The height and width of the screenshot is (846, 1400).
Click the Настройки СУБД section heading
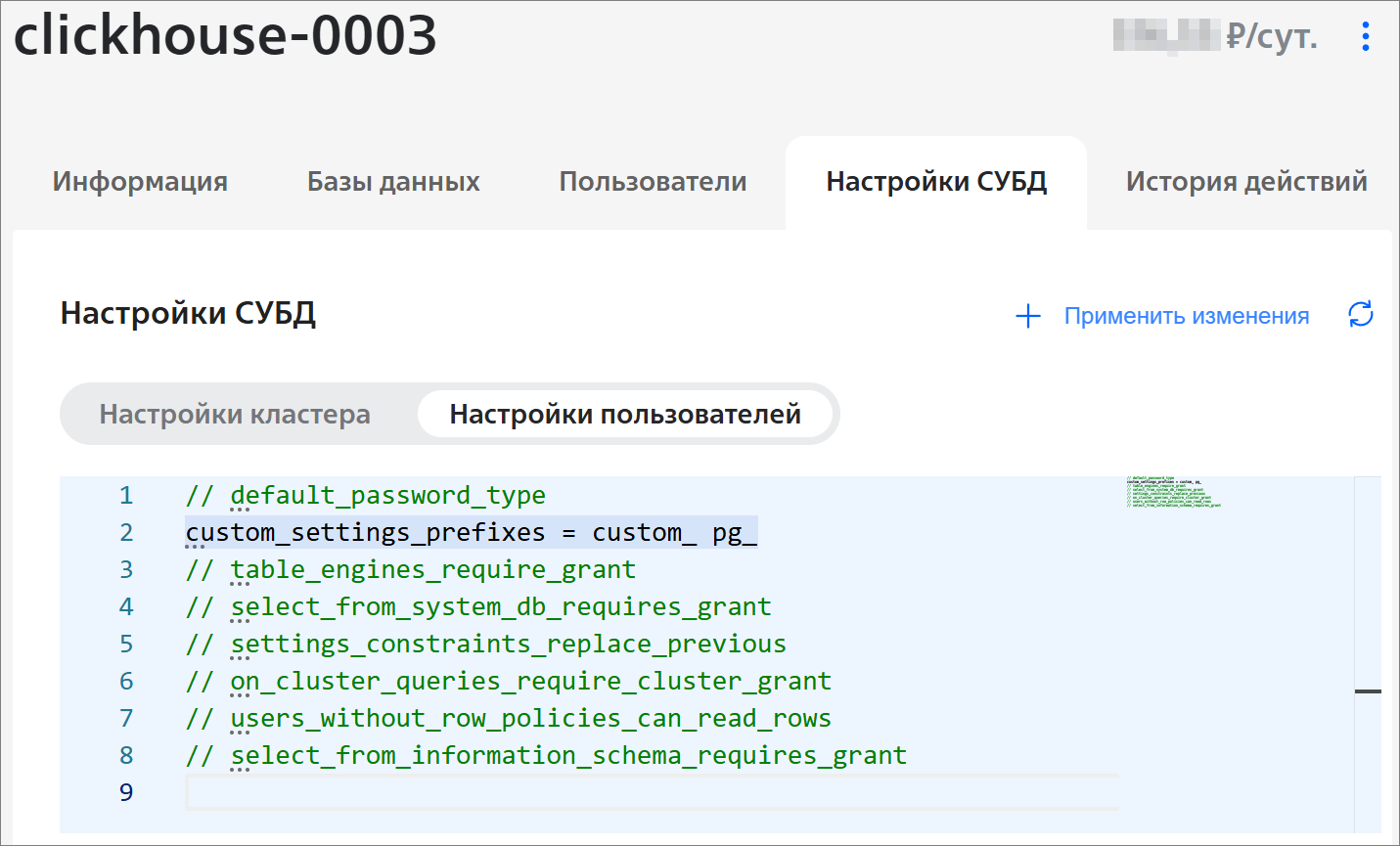click(188, 313)
